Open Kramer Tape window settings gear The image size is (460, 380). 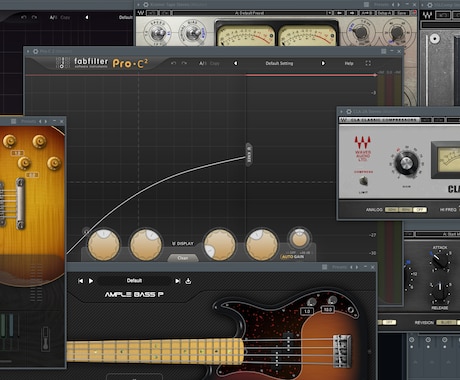(x=146, y=5)
